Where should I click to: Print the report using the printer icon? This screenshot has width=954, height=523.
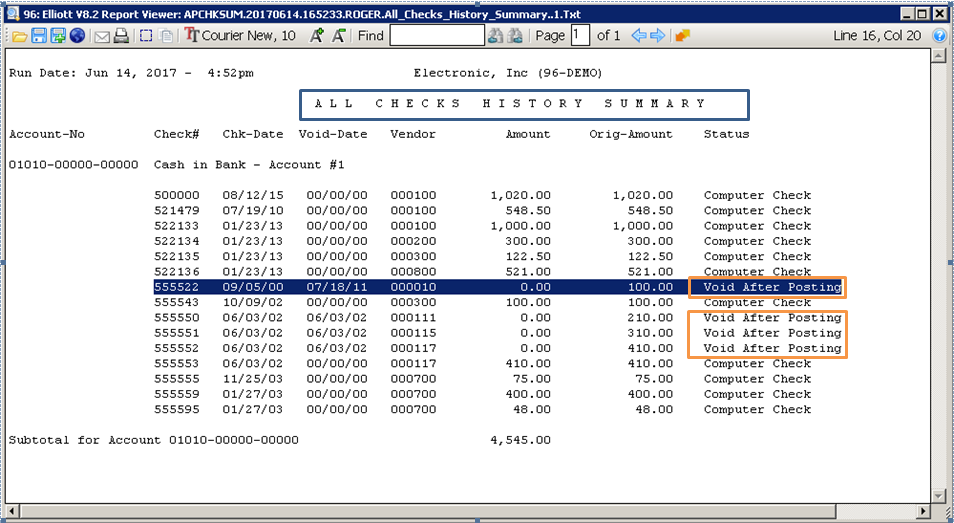tap(121, 36)
